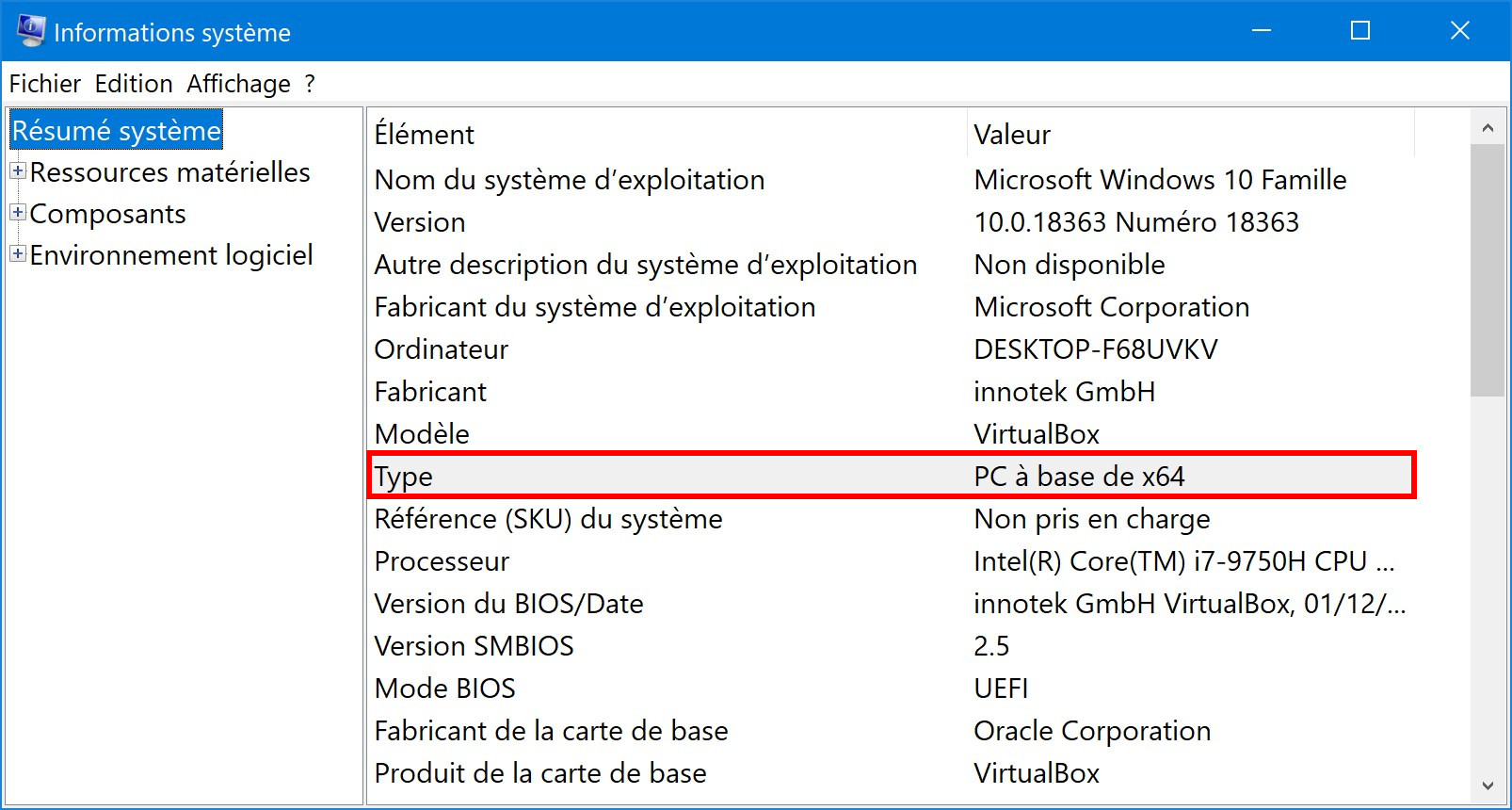Viewport: 1512px width, 810px height.
Task: Open the Fichier menu
Action: click(45, 84)
